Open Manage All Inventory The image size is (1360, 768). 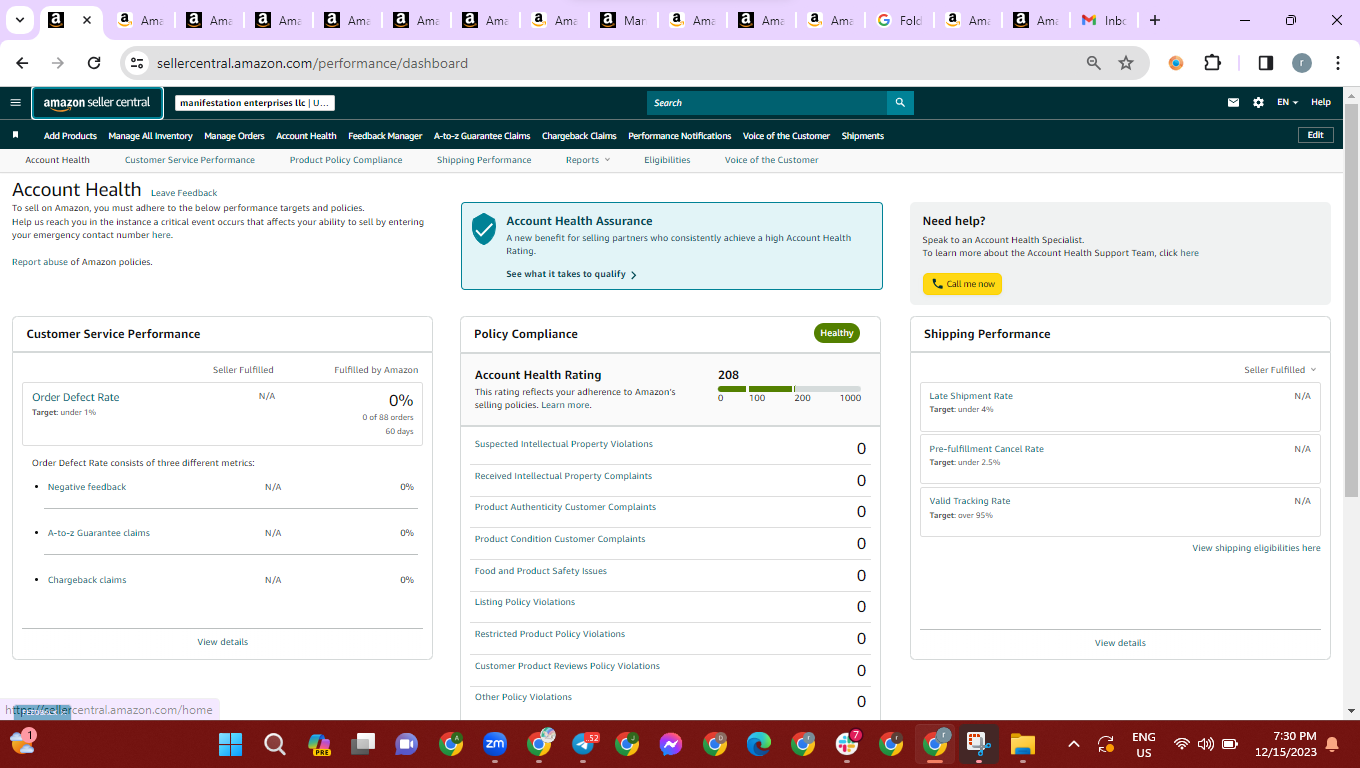pyautogui.click(x=150, y=136)
